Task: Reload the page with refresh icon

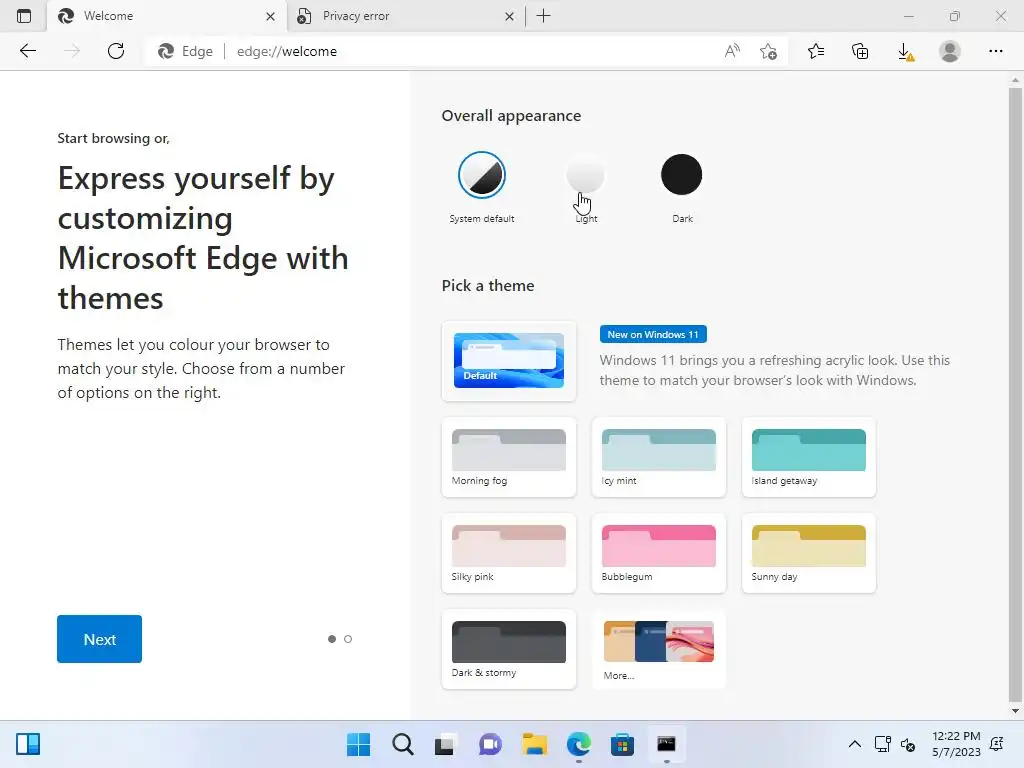Action: 116,51
